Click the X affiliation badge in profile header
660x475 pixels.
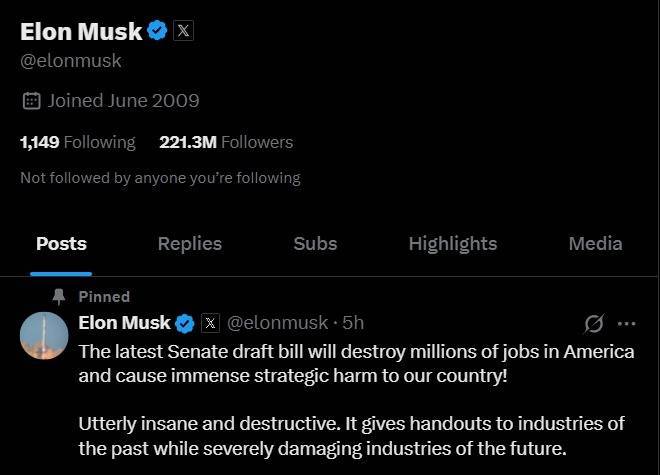183,31
